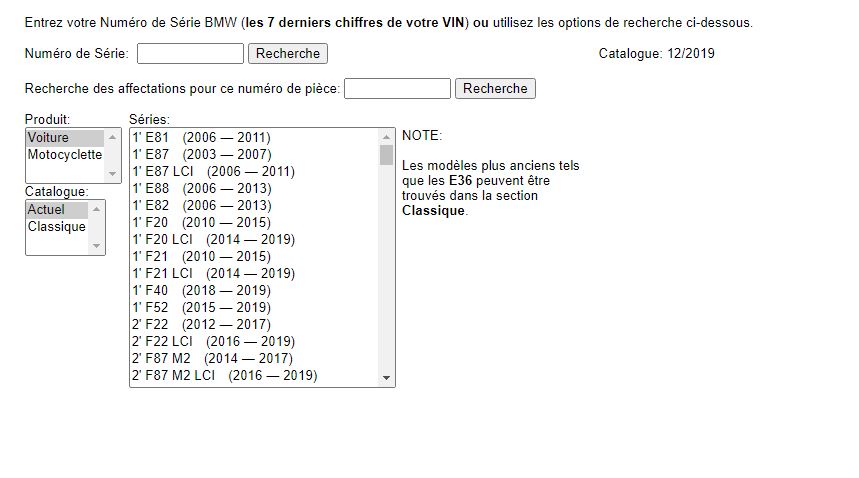Click the Numéro de Série input field
The height and width of the screenshot is (478, 859).
click(190, 53)
